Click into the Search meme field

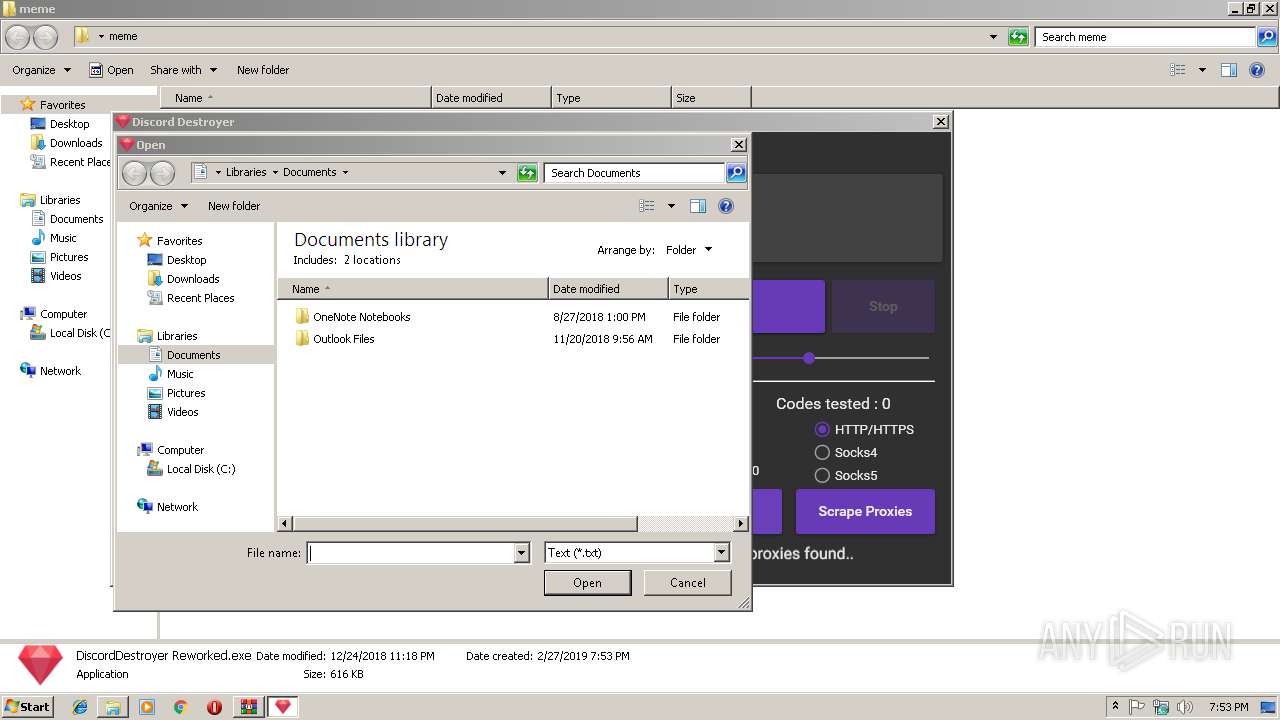click(x=1144, y=37)
